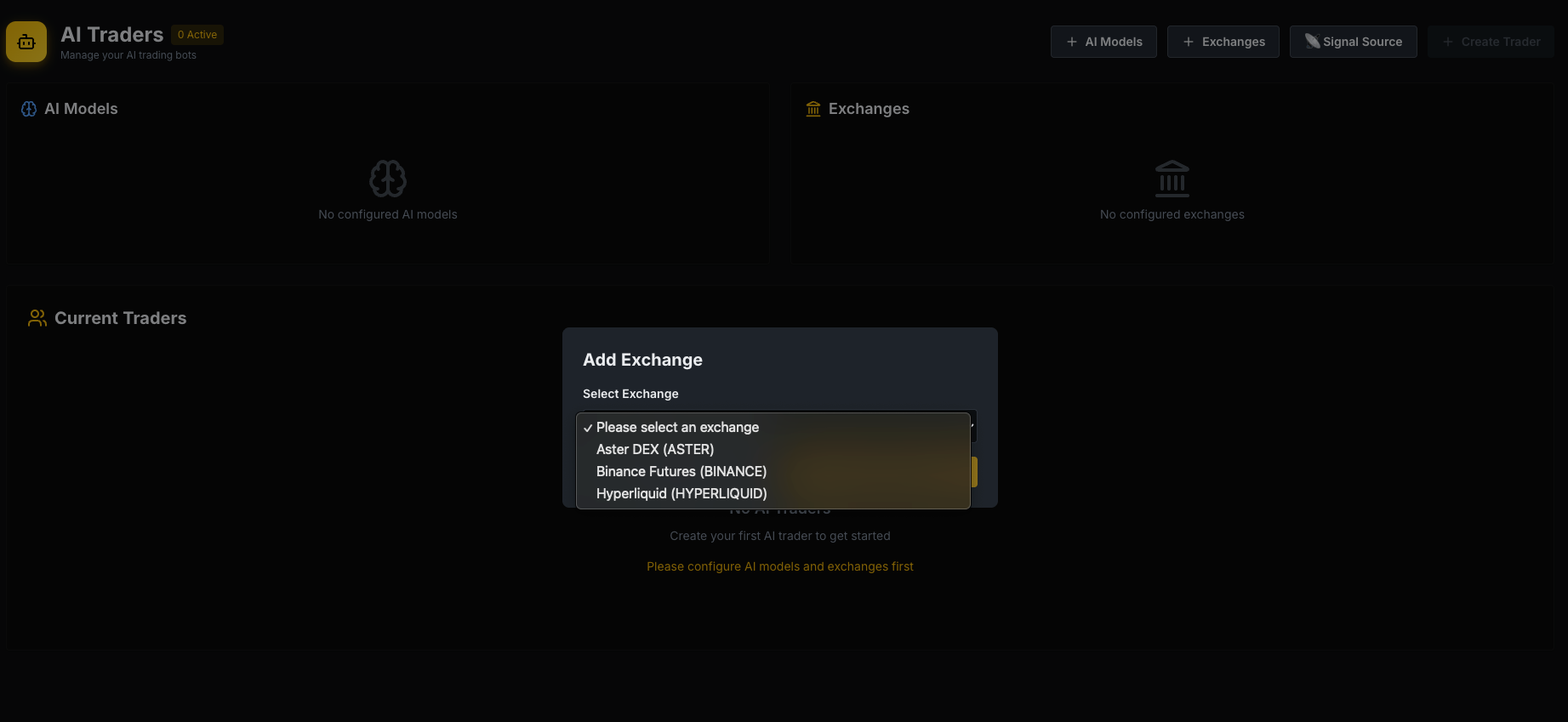
Task: Click the 'Create your first AI trader to get started' text
Action: coord(780,536)
